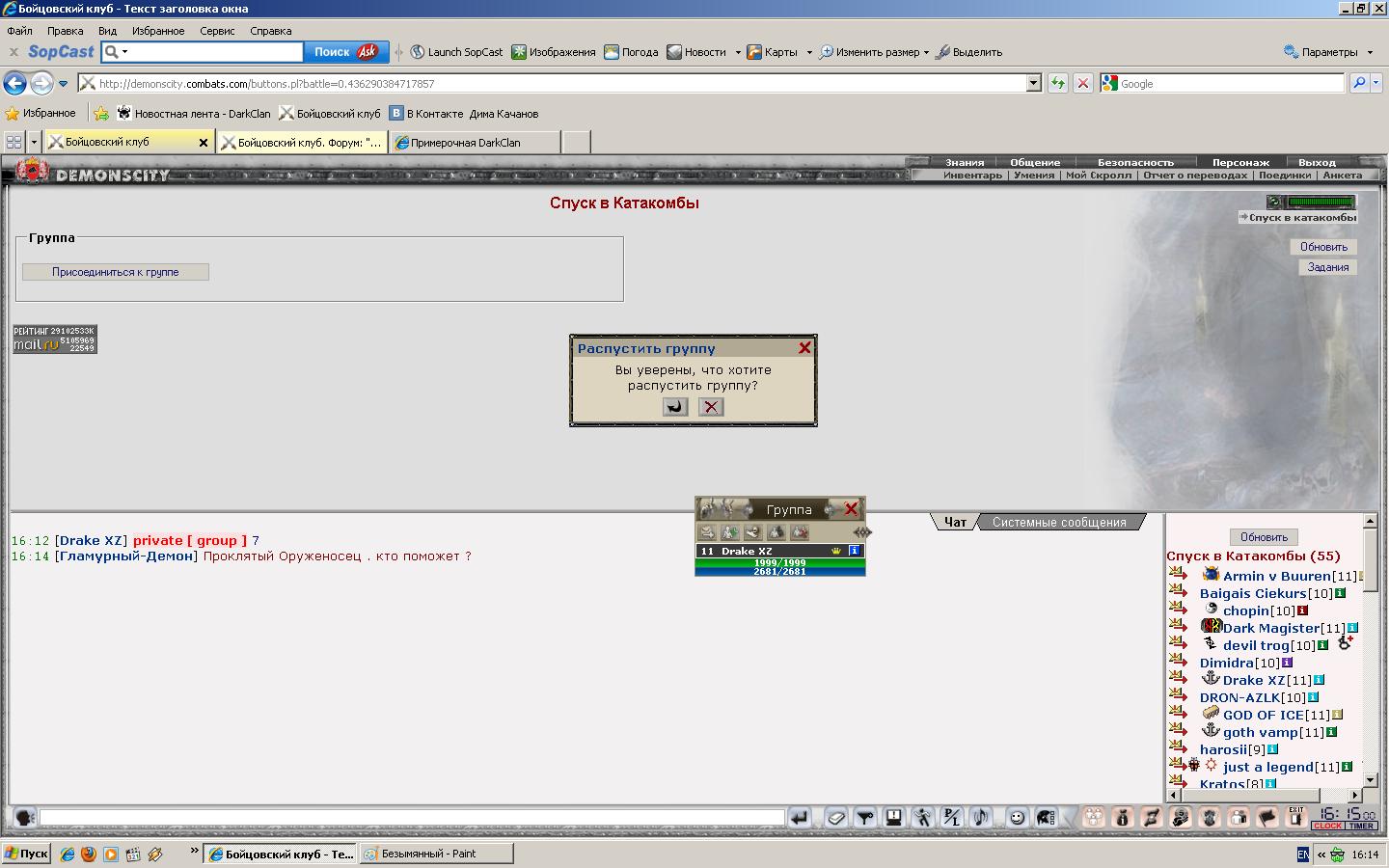Switch to Системные сообщения tab
Viewport: 1389px width, 868px height.
point(1059,522)
